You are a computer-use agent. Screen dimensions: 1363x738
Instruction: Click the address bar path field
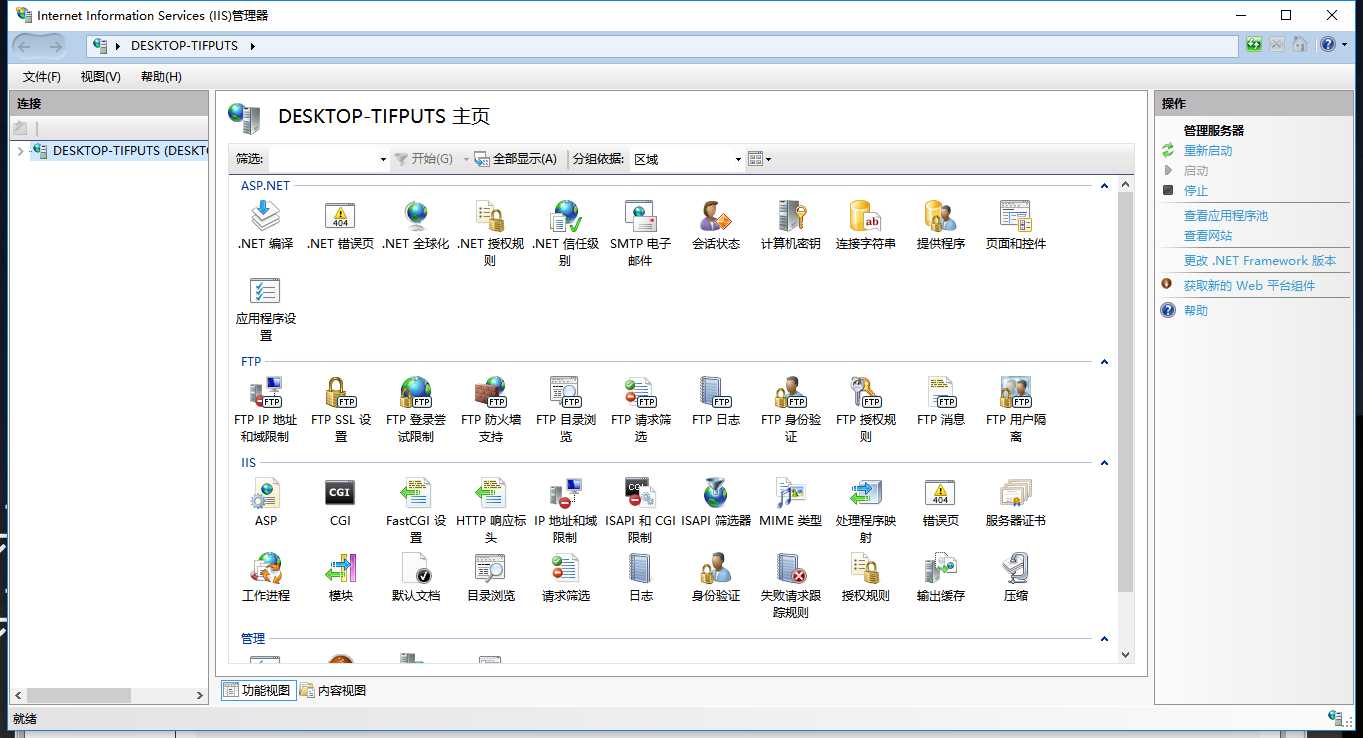pyautogui.click(x=663, y=46)
